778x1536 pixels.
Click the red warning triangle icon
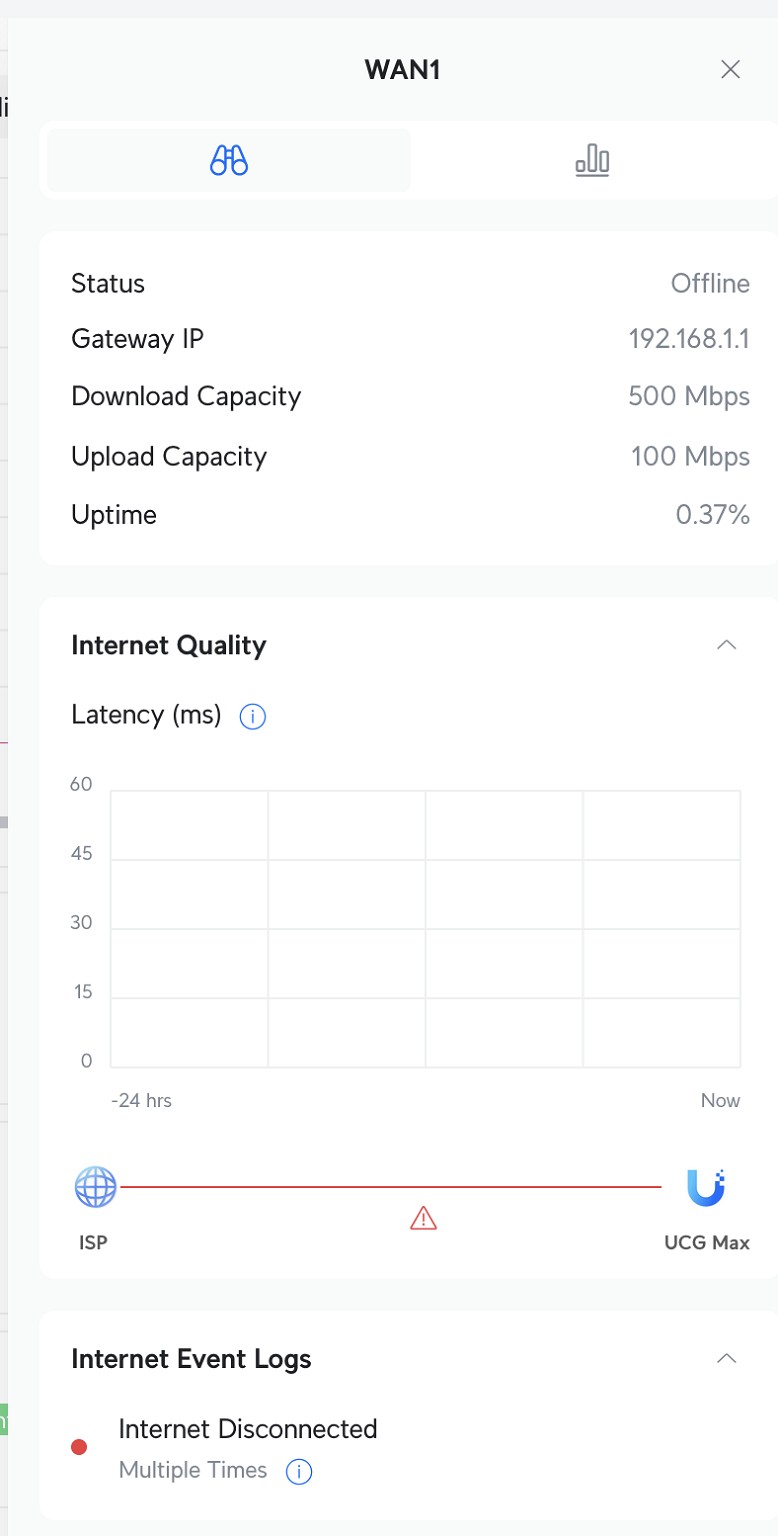(424, 1218)
